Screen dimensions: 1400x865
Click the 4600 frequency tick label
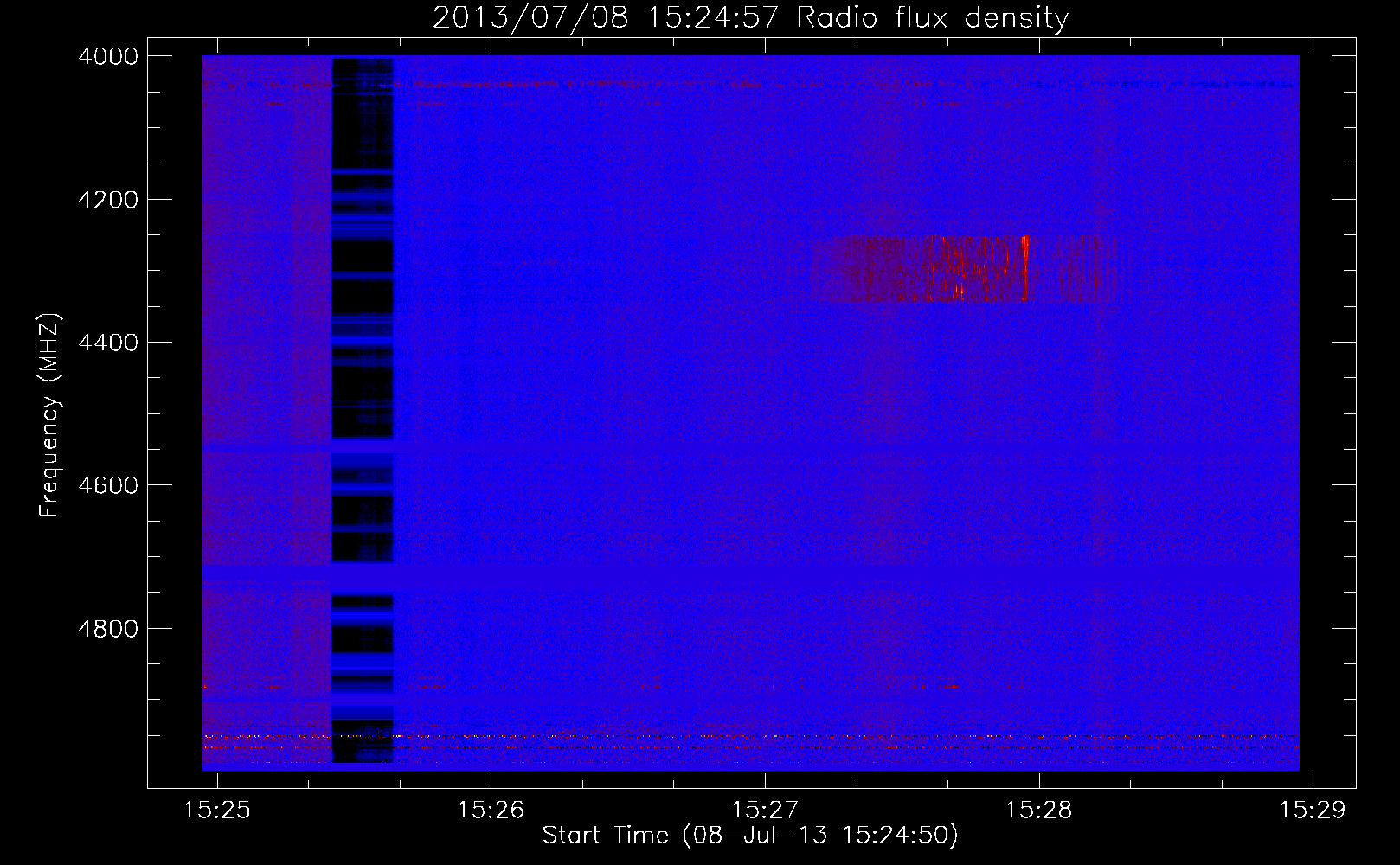[x=108, y=485]
